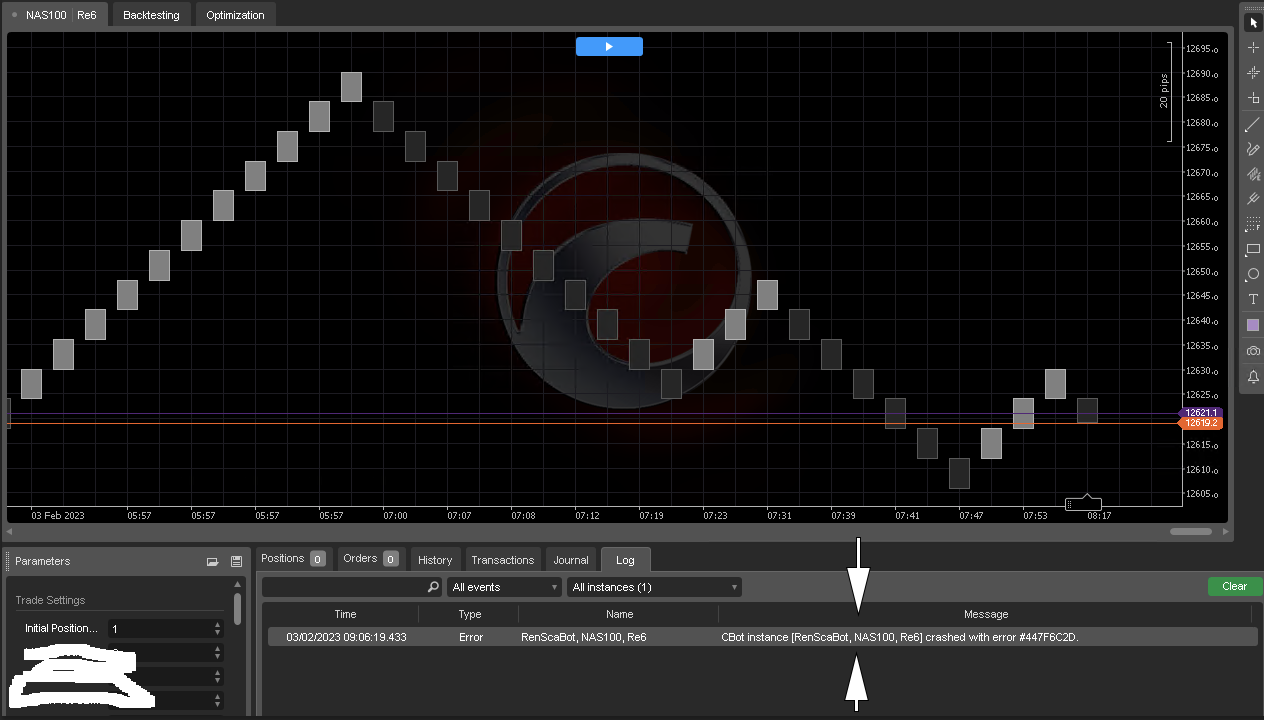
Task: Open the Fibonacci tools
Action: pos(1253,225)
